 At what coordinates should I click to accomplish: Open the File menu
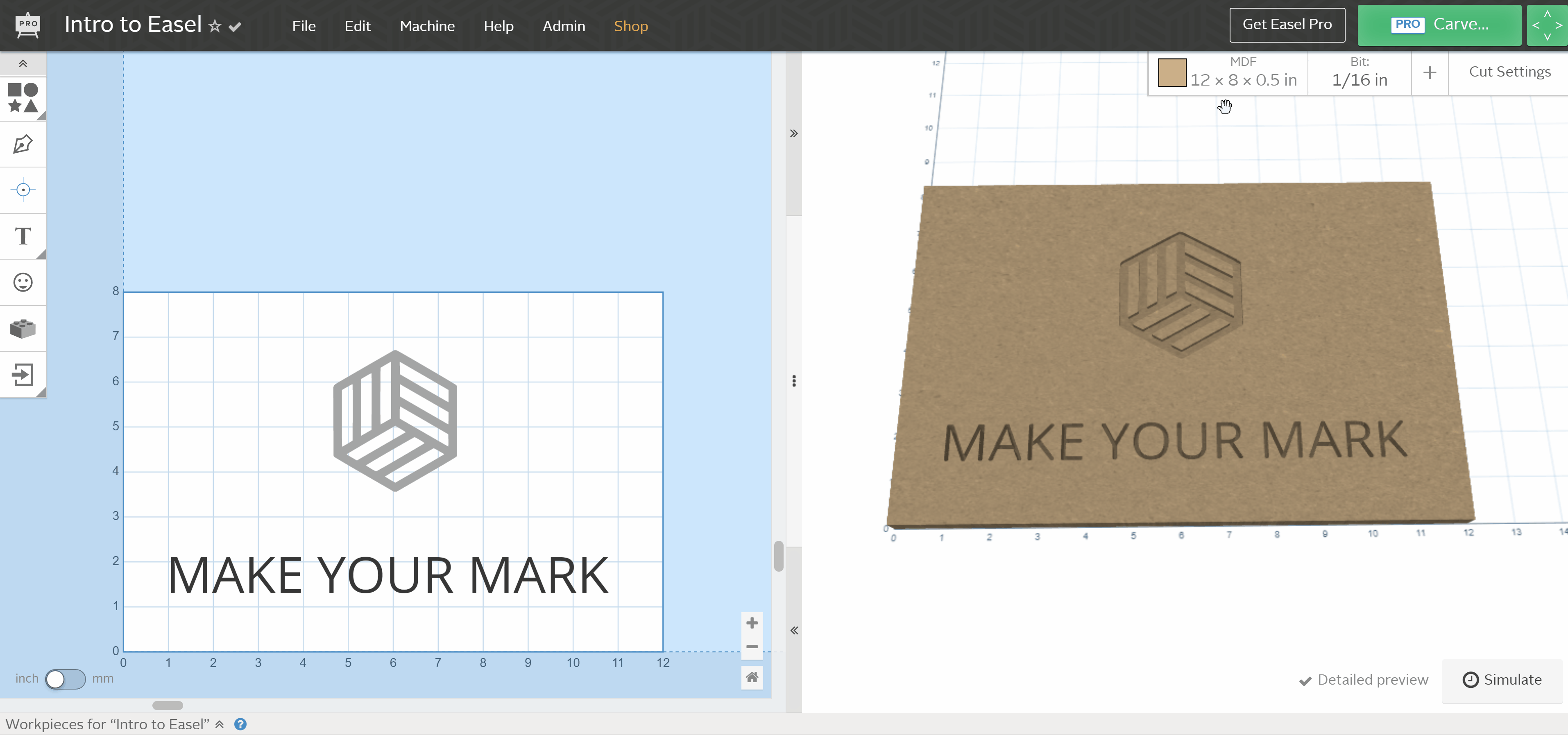304,25
